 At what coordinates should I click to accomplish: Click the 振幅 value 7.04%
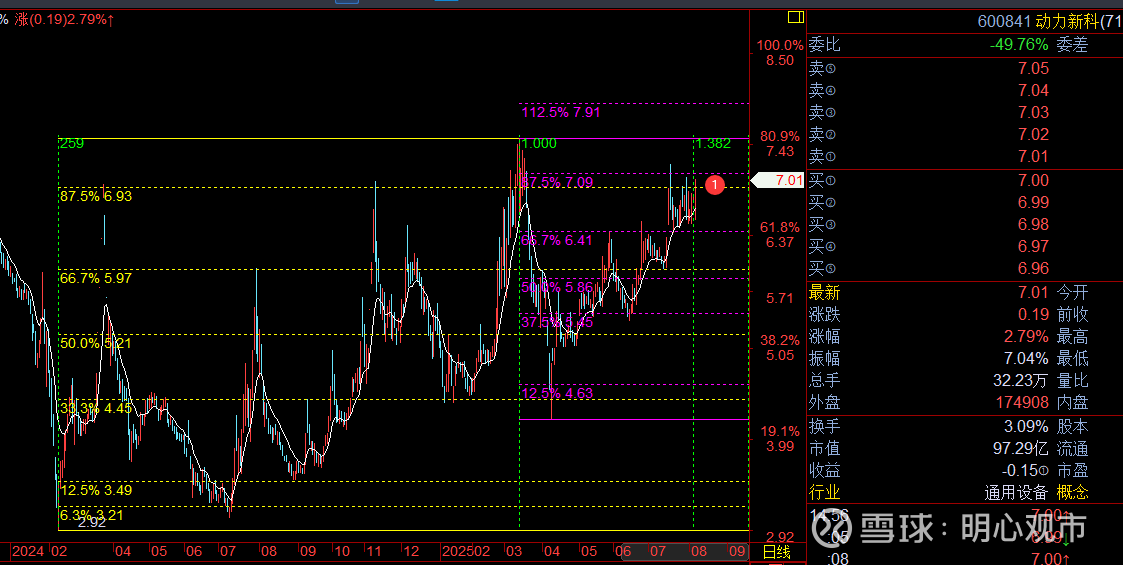coord(1025,359)
